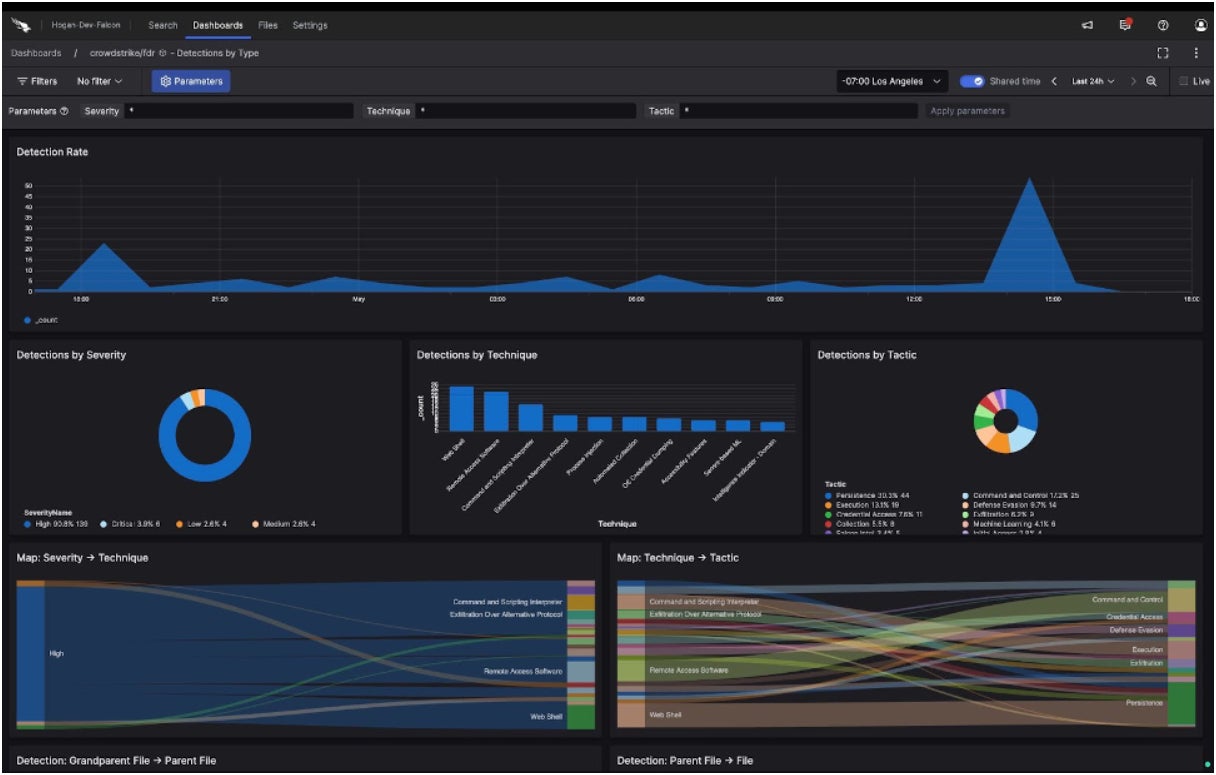
Task: Open the Dashboards tab
Action: point(218,25)
